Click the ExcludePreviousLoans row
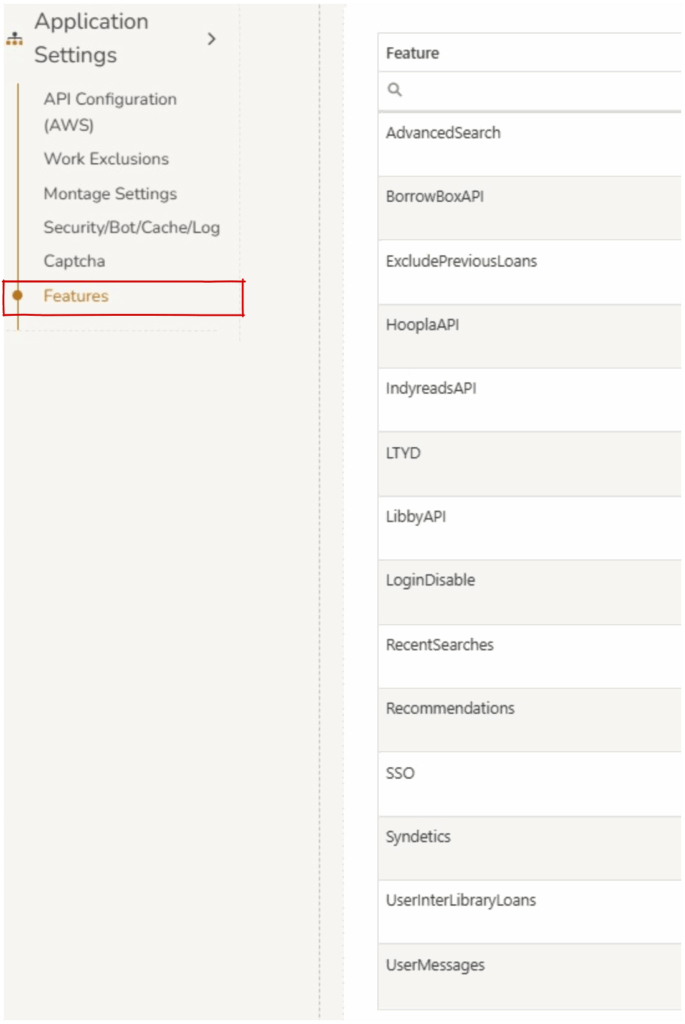The image size is (685, 1024). coord(461,261)
